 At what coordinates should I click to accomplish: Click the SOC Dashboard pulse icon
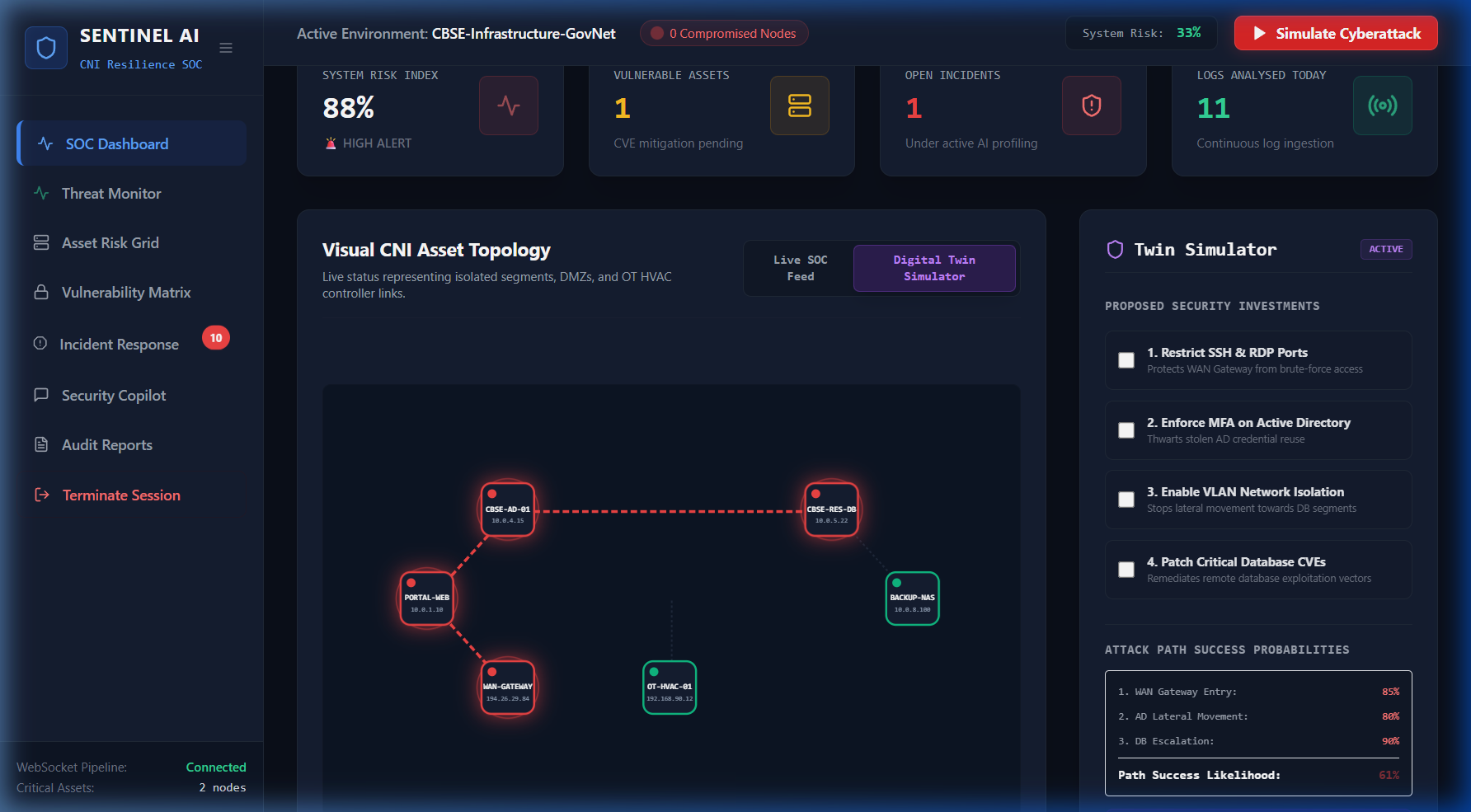tap(45, 143)
